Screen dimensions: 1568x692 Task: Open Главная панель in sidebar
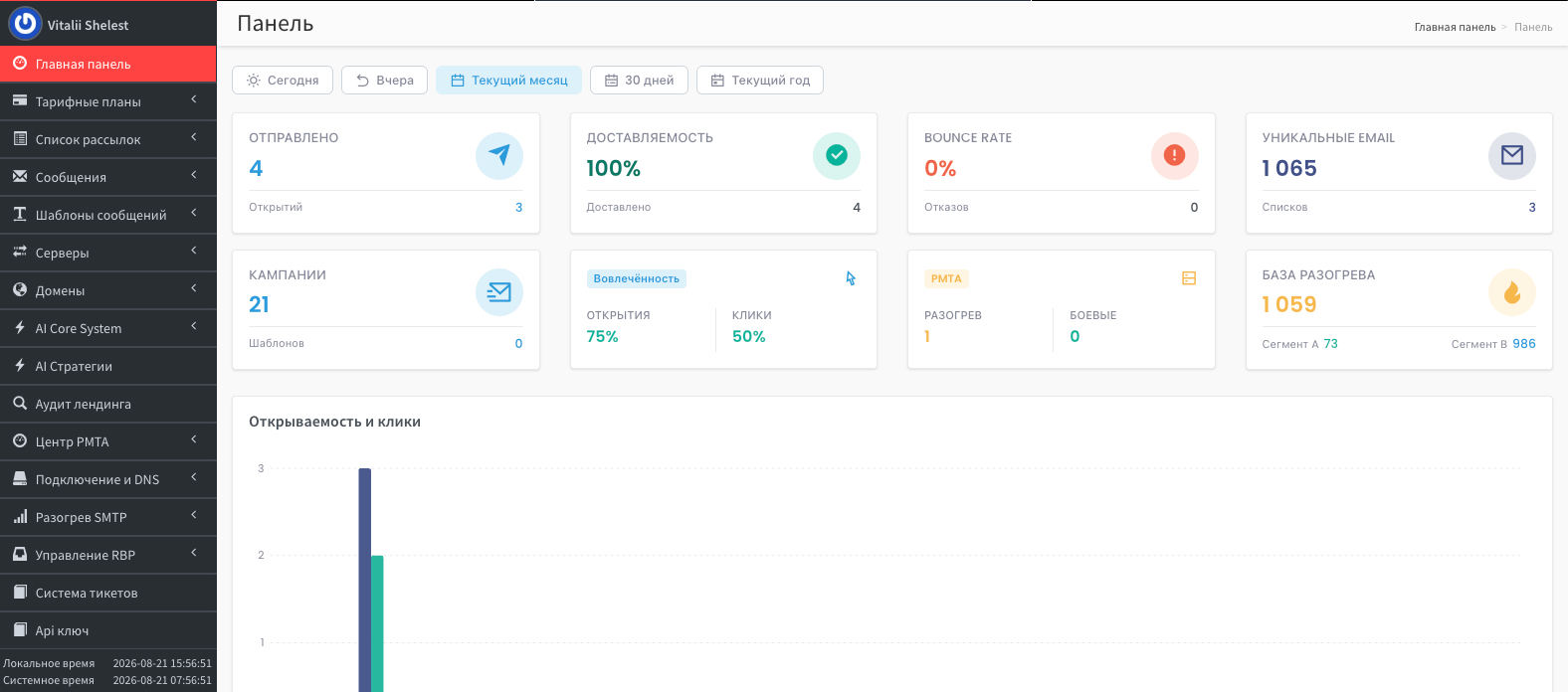[108, 64]
